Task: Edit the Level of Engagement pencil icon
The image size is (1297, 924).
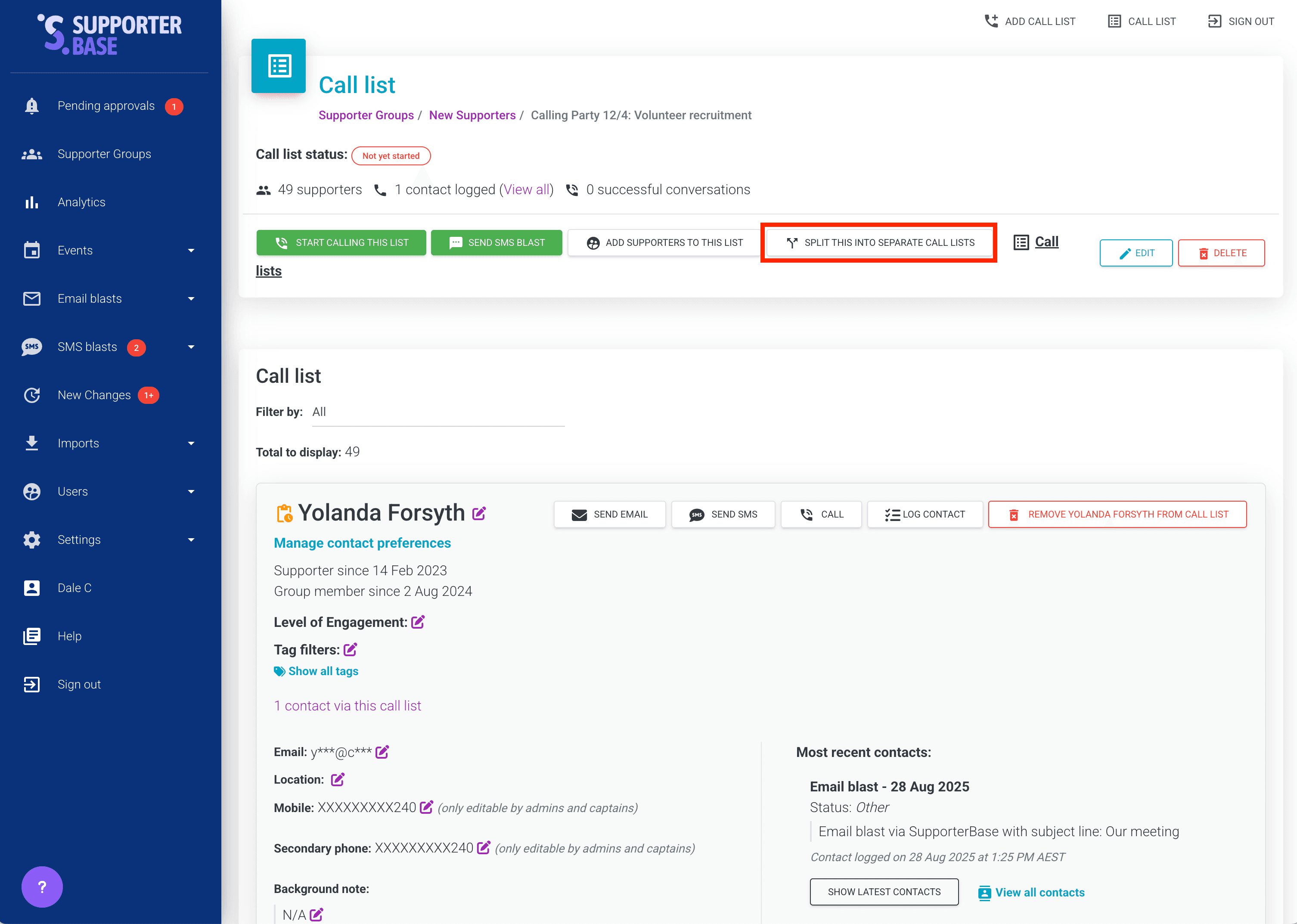Action: (x=418, y=622)
